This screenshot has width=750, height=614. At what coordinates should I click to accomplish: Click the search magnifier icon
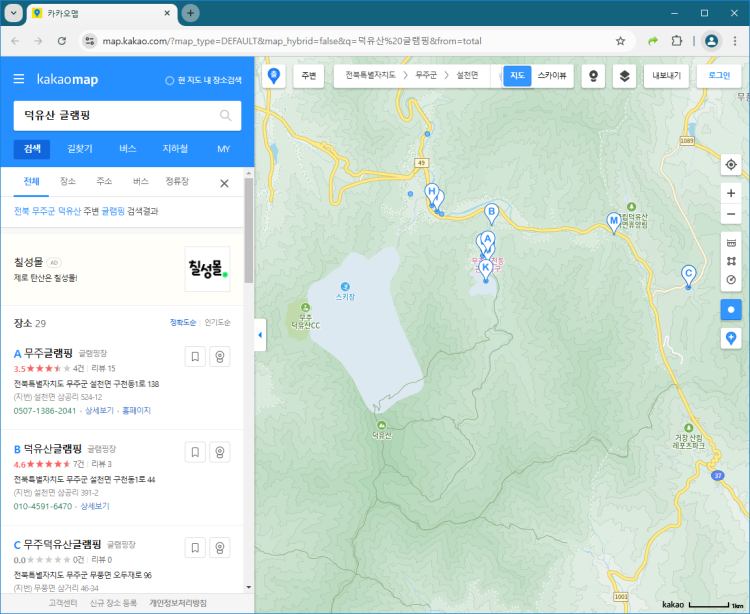coord(225,115)
